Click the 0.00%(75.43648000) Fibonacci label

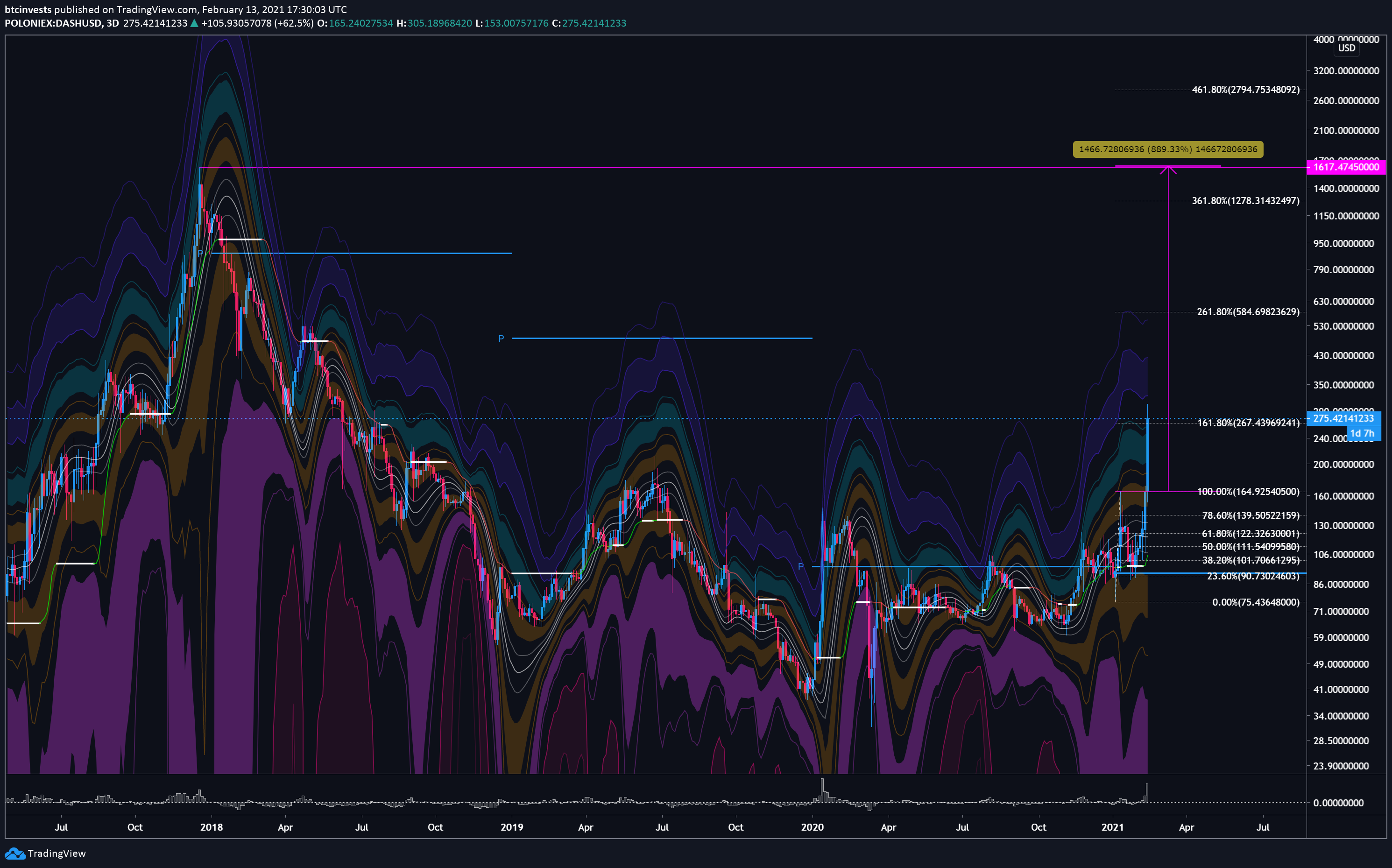(1256, 602)
